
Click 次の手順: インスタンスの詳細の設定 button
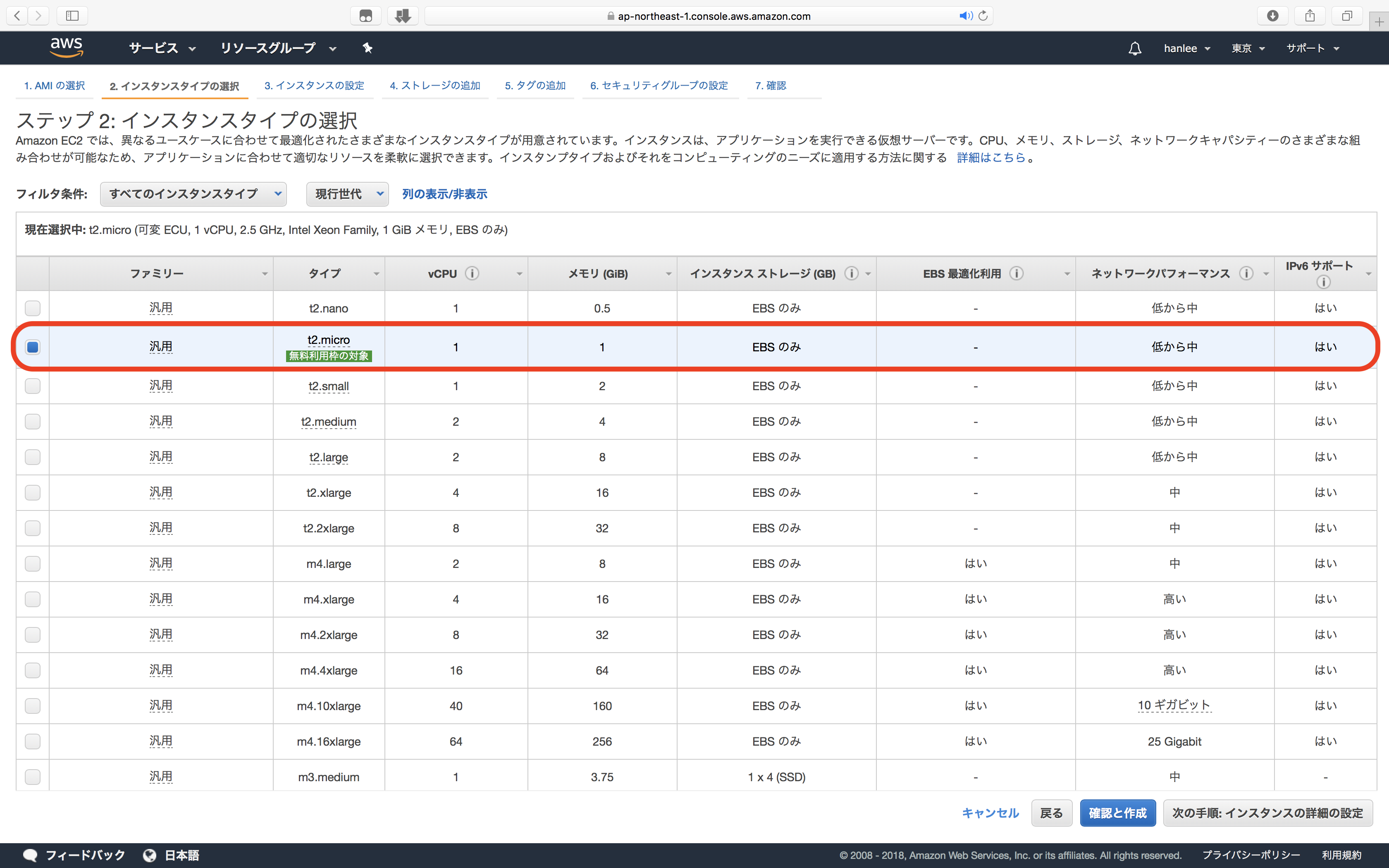[x=1268, y=813]
